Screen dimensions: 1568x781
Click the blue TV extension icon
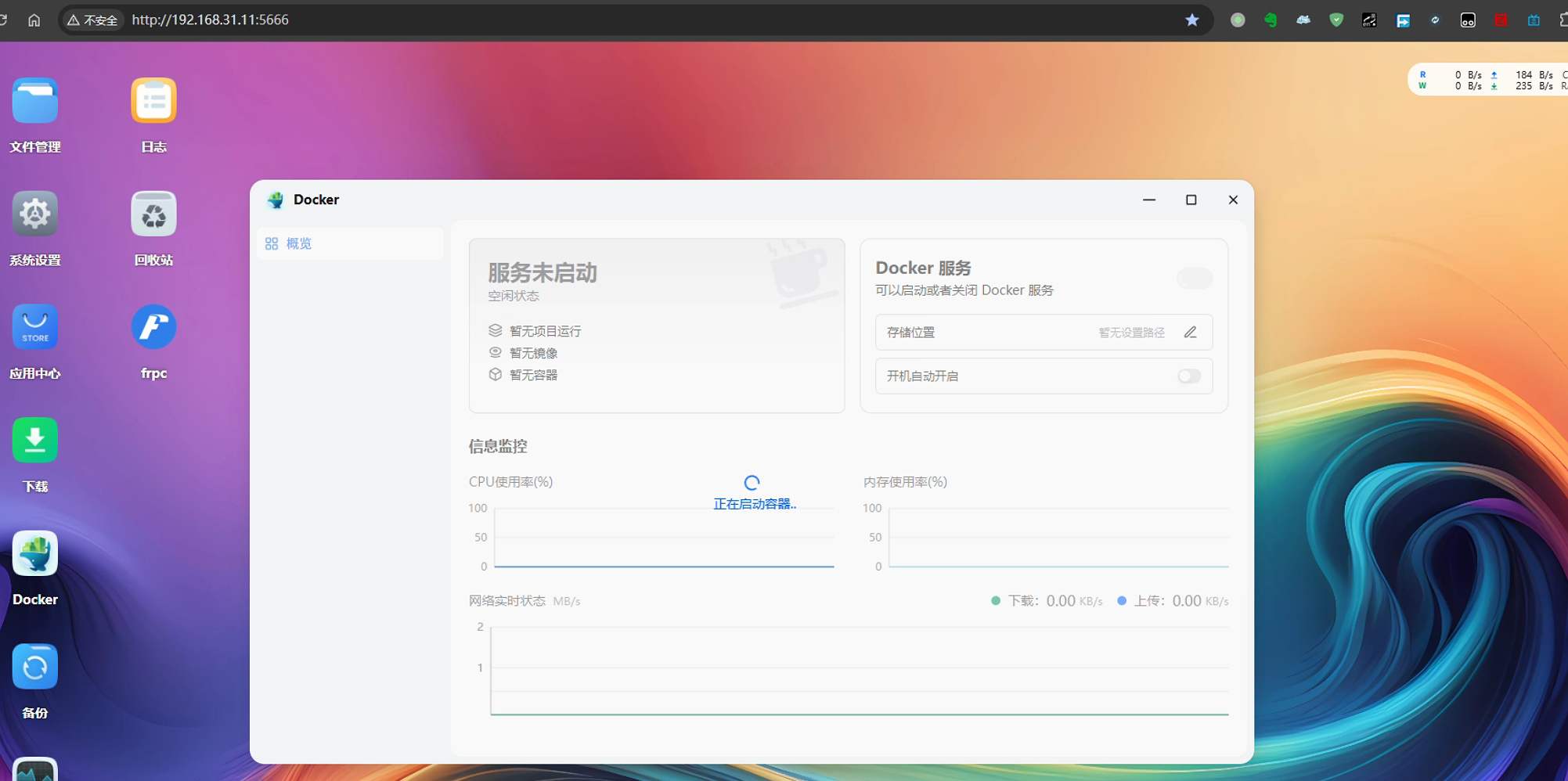click(x=1534, y=20)
